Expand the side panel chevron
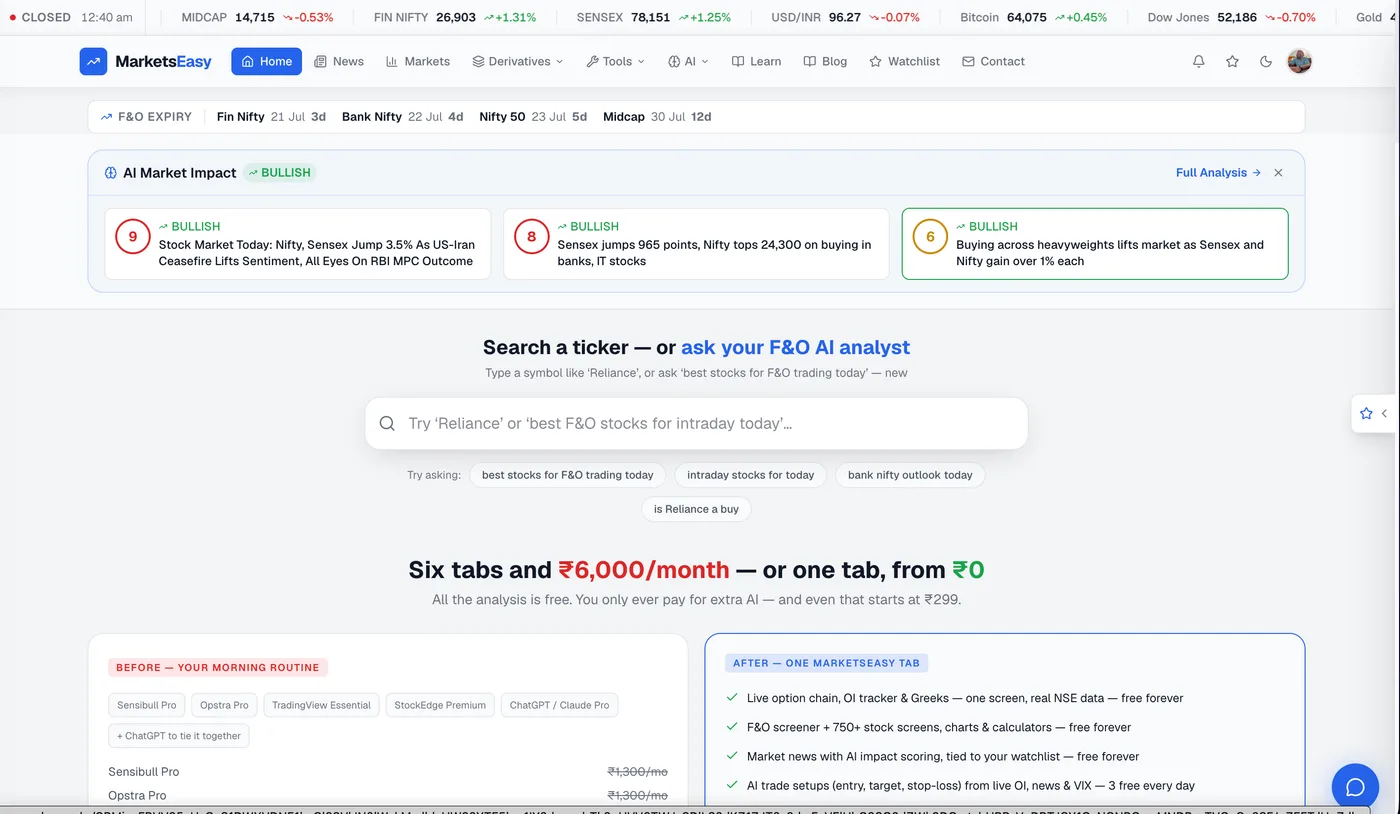Viewport: 1400px width, 814px height. 1385,413
